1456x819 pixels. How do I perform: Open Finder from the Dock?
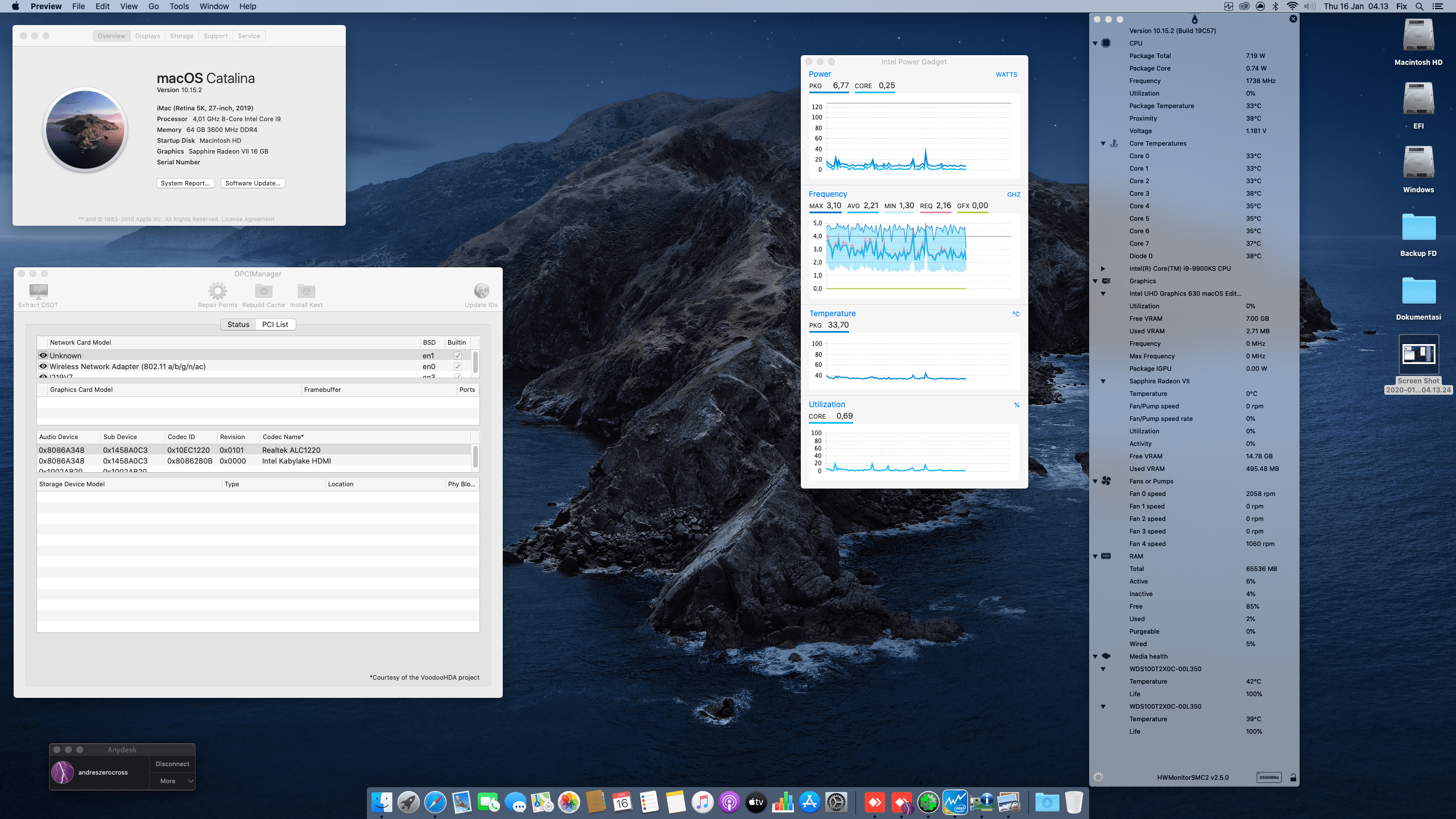point(382,803)
